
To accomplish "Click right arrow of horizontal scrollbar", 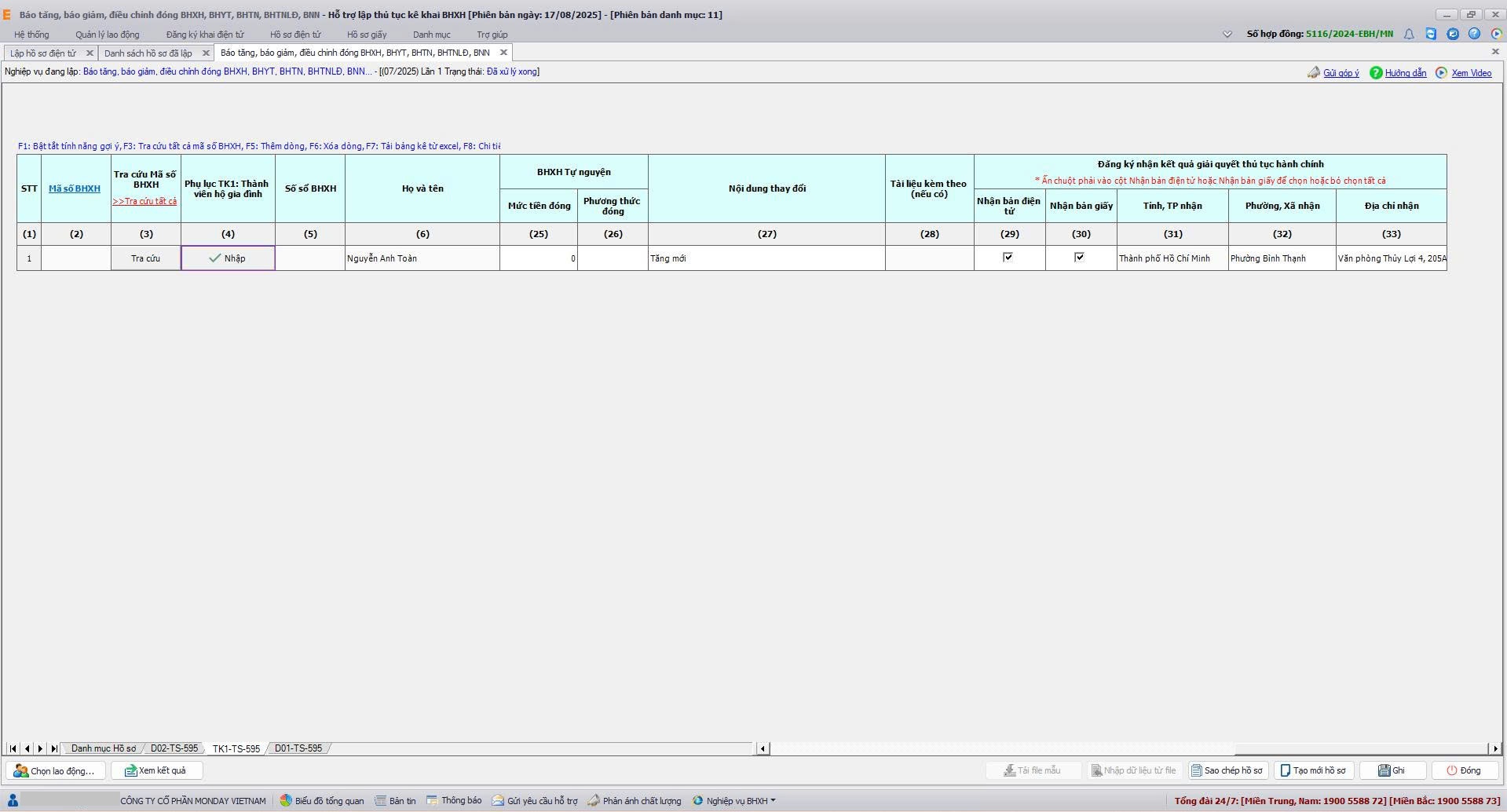I will pos(1495,748).
